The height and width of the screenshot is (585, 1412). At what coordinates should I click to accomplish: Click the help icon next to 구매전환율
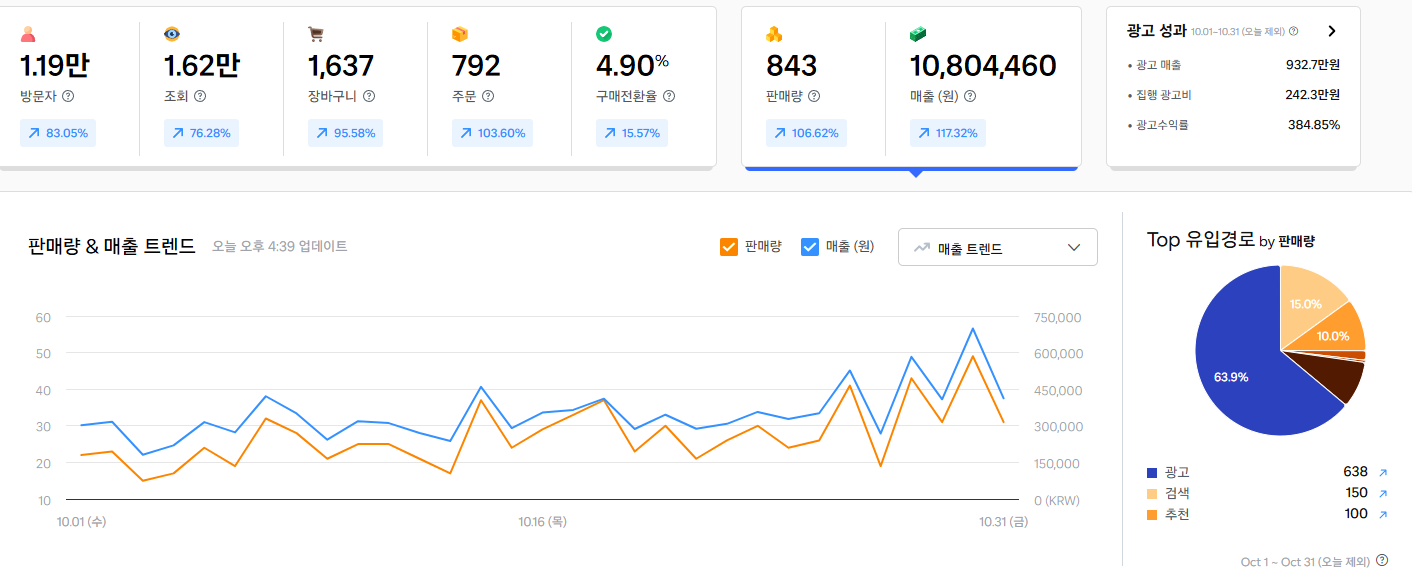point(669,97)
